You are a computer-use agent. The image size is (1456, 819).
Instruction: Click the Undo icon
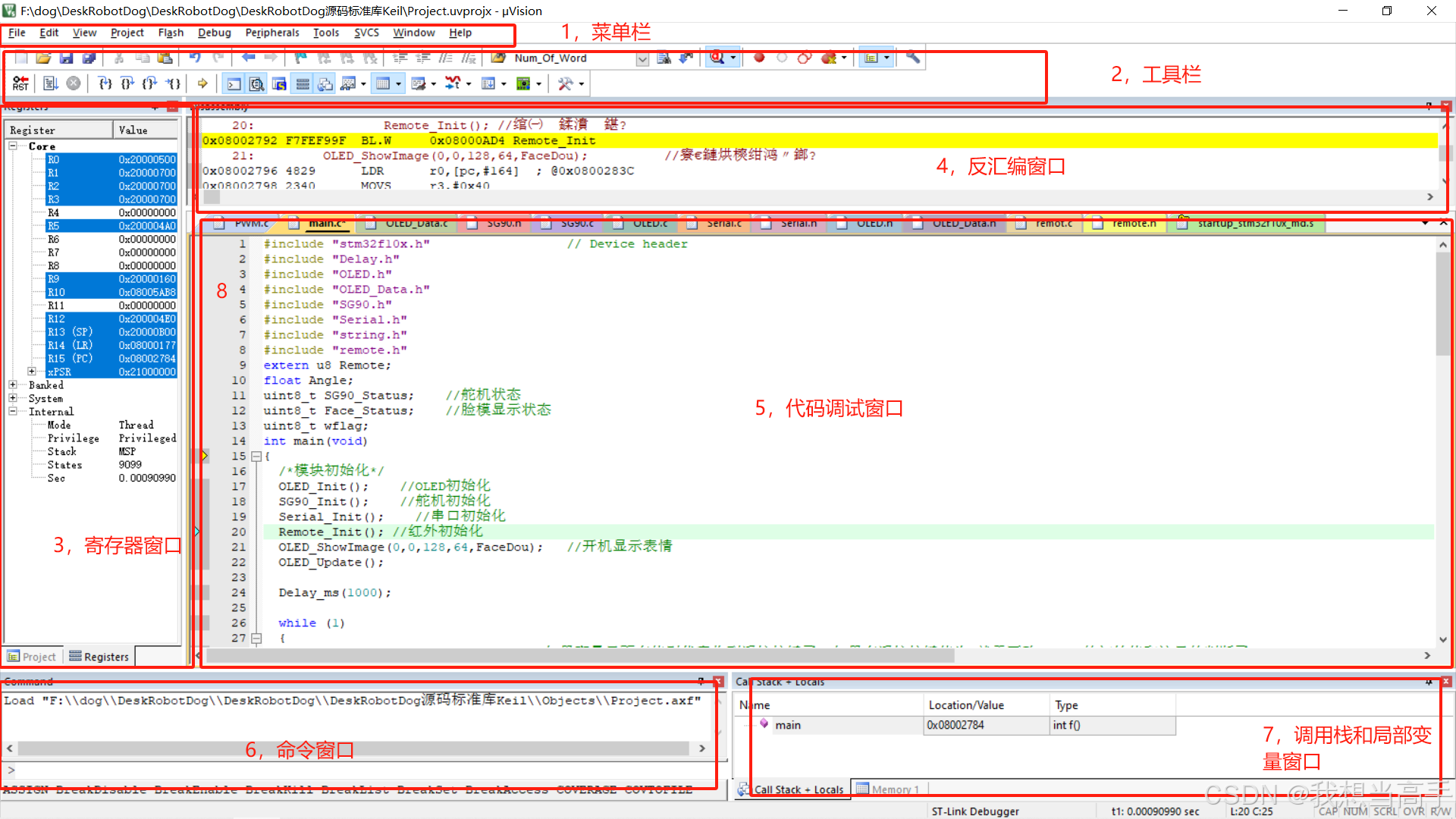[x=195, y=58]
